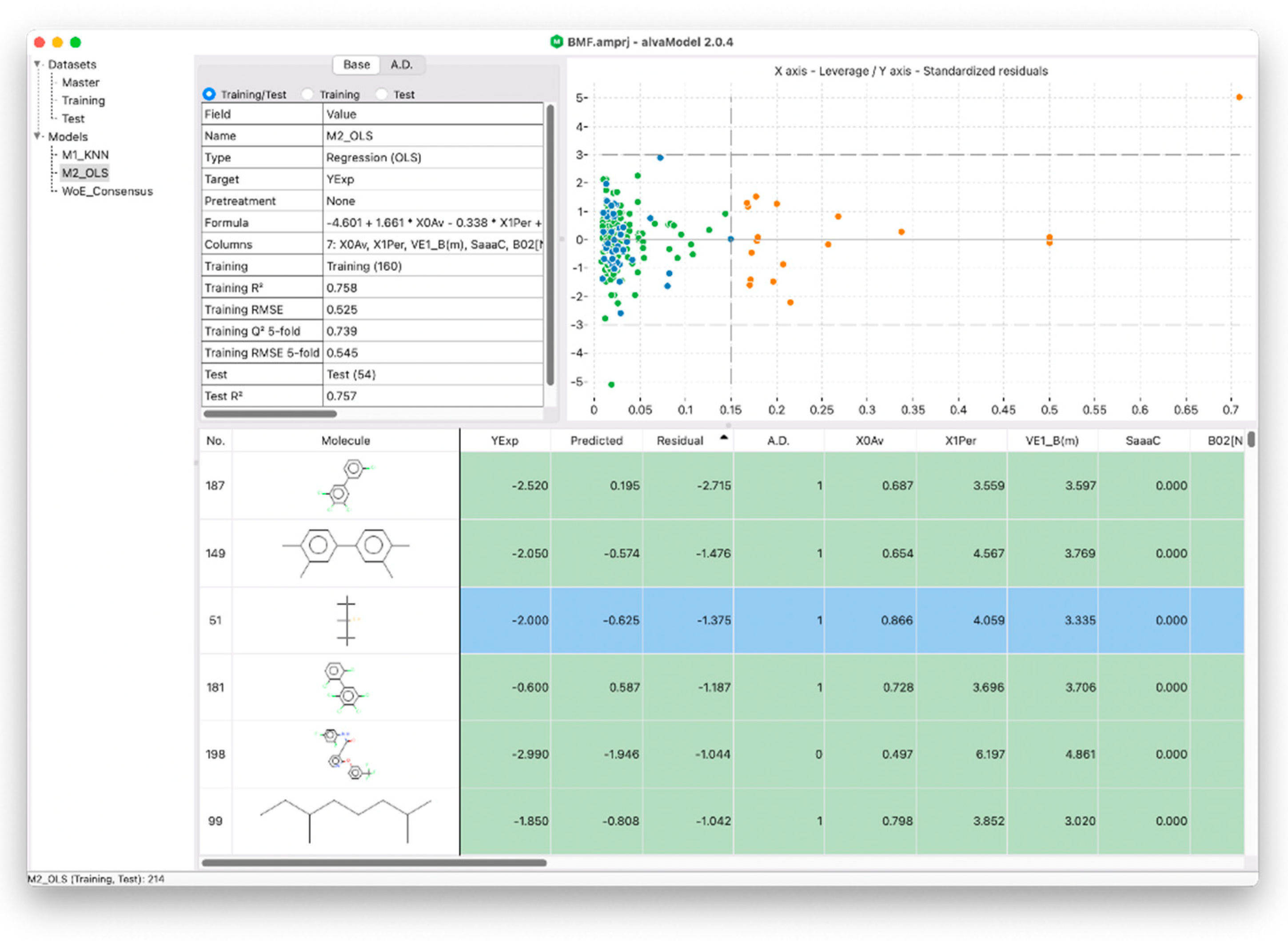This screenshot has height=941, width=1288.
Task: Select the Test radio button
Action: click(x=382, y=94)
